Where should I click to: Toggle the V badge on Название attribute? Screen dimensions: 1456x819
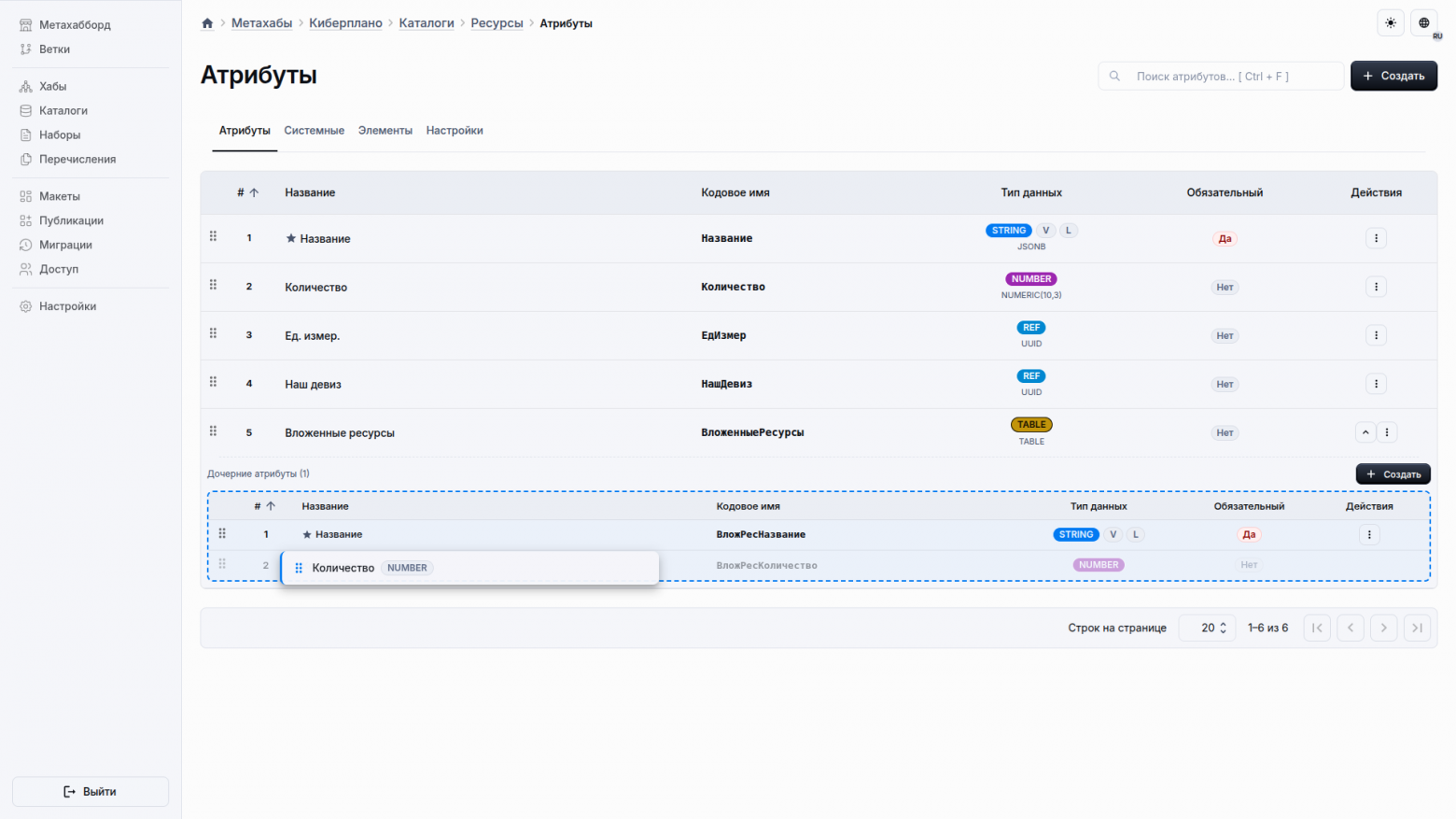click(1045, 231)
